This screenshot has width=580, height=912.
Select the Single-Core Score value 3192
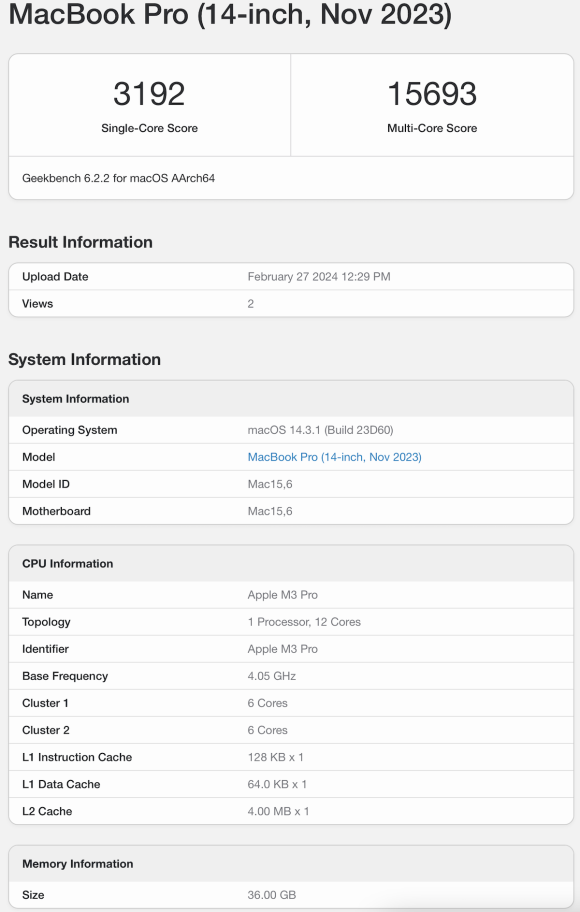pyautogui.click(x=150, y=92)
